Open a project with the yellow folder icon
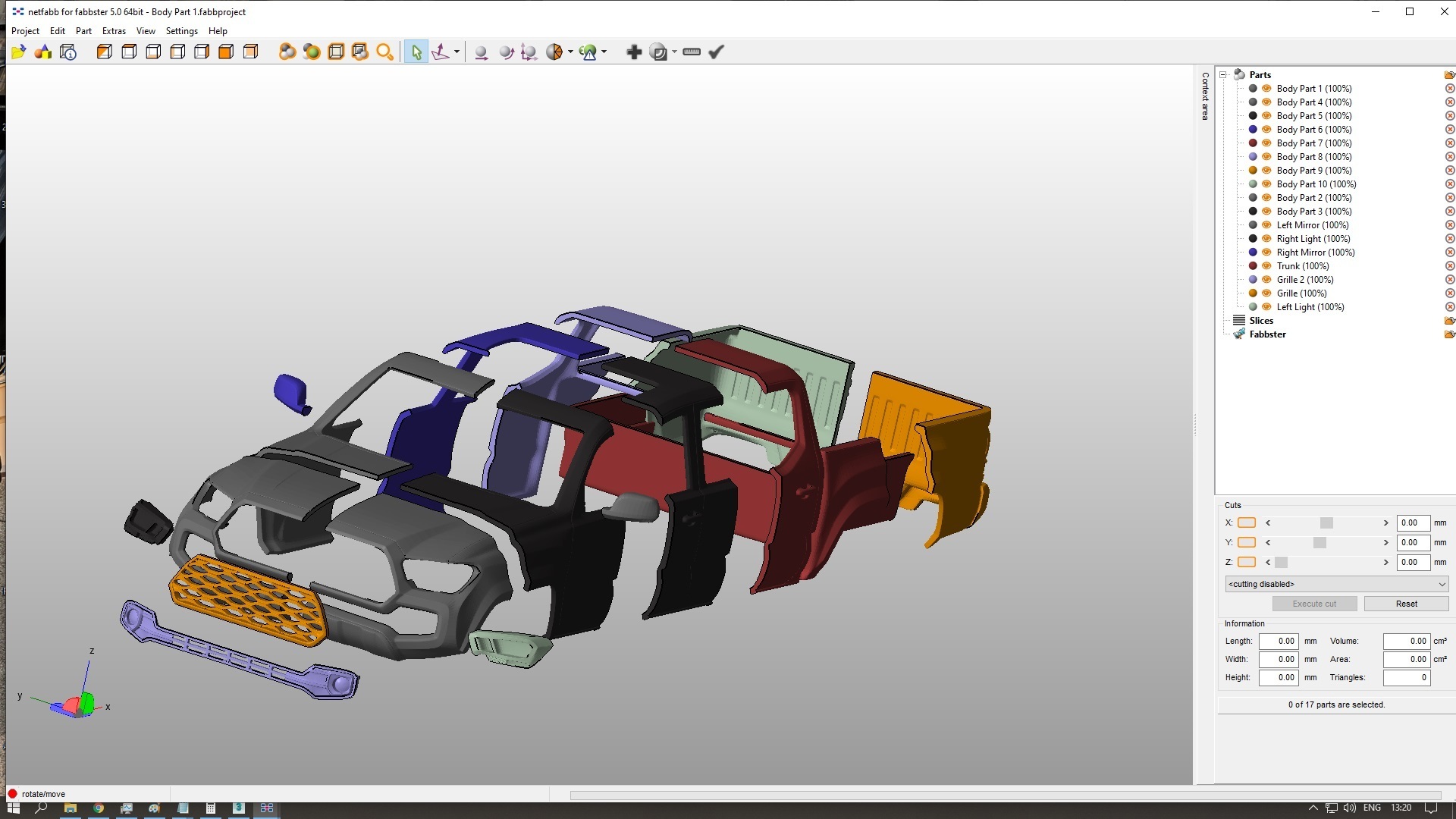 point(19,52)
